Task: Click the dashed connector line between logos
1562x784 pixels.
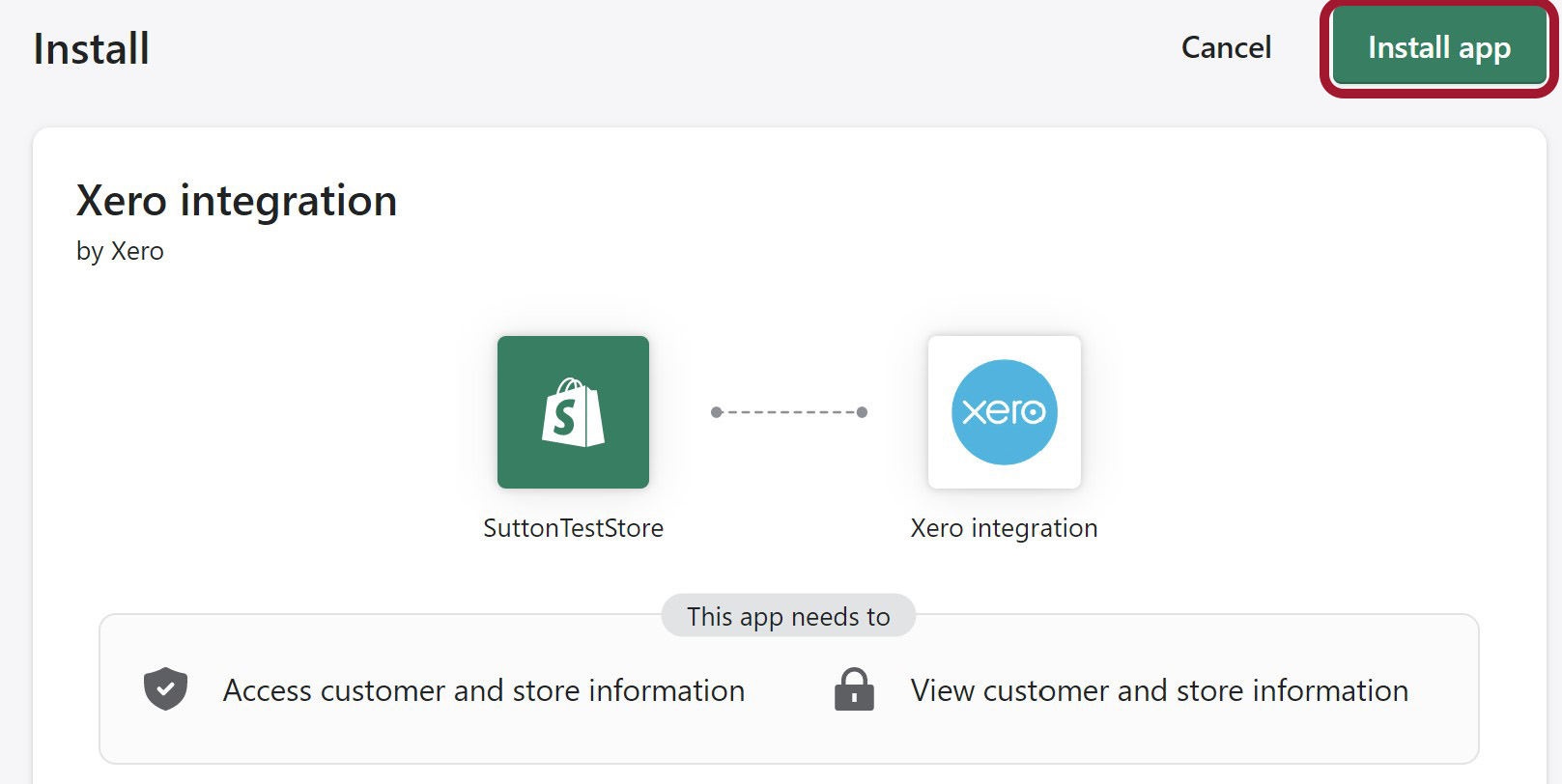Action: click(x=789, y=412)
